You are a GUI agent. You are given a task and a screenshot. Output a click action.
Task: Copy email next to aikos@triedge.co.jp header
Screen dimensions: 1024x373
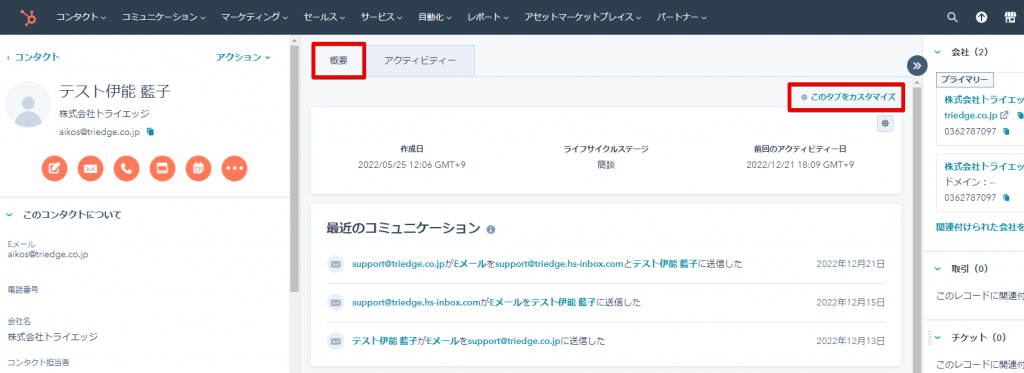150,132
